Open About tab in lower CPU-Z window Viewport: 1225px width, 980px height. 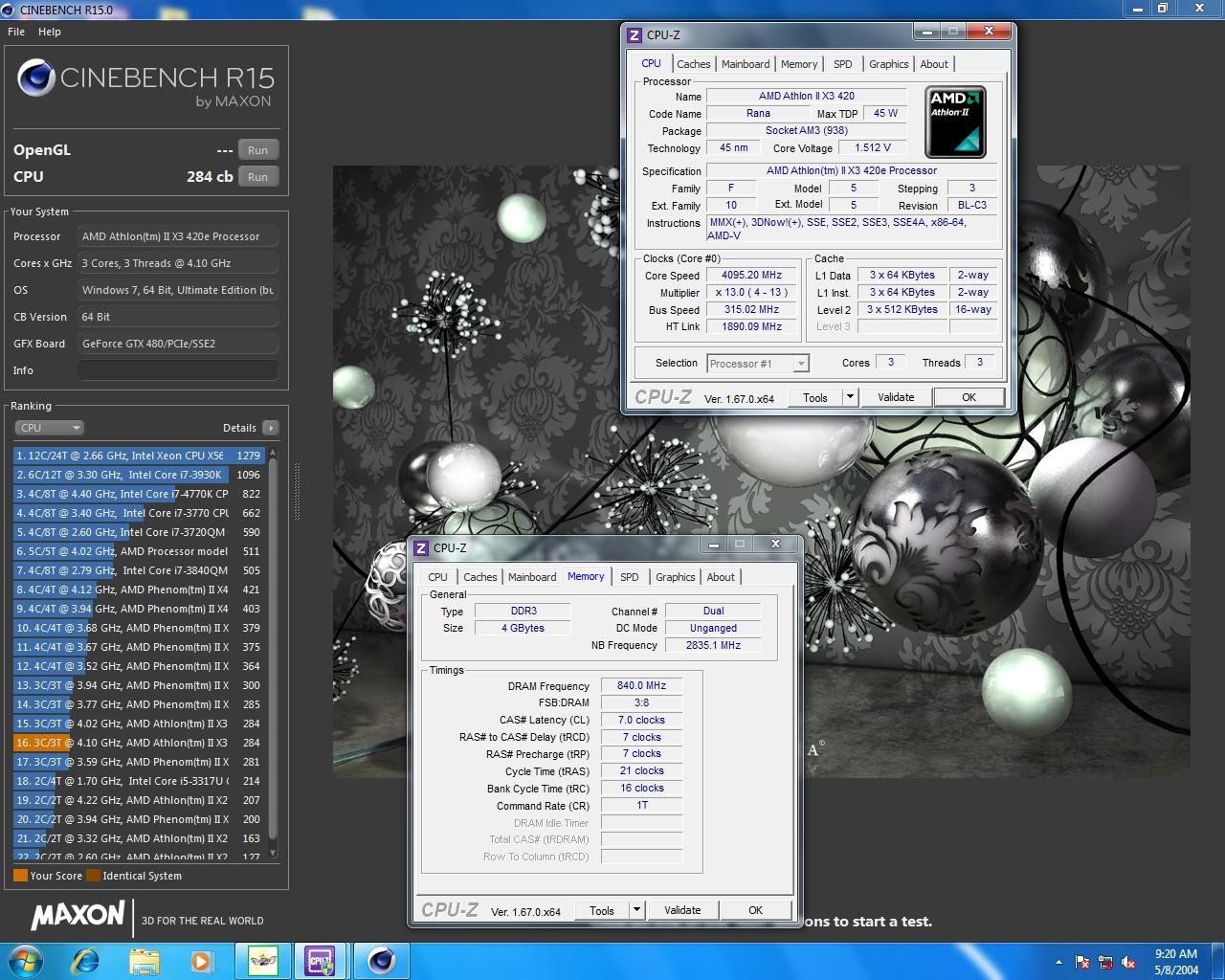(x=721, y=577)
